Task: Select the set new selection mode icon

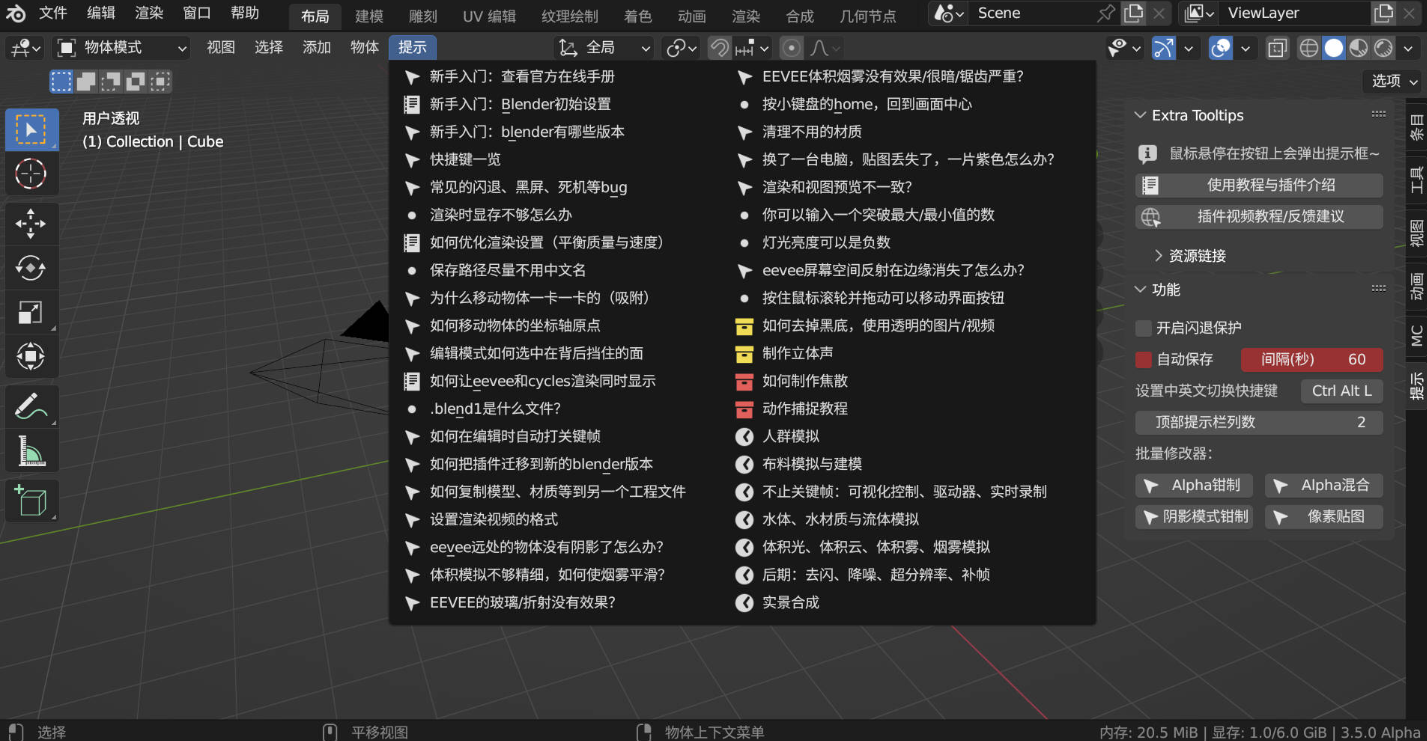Action: click(62, 82)
